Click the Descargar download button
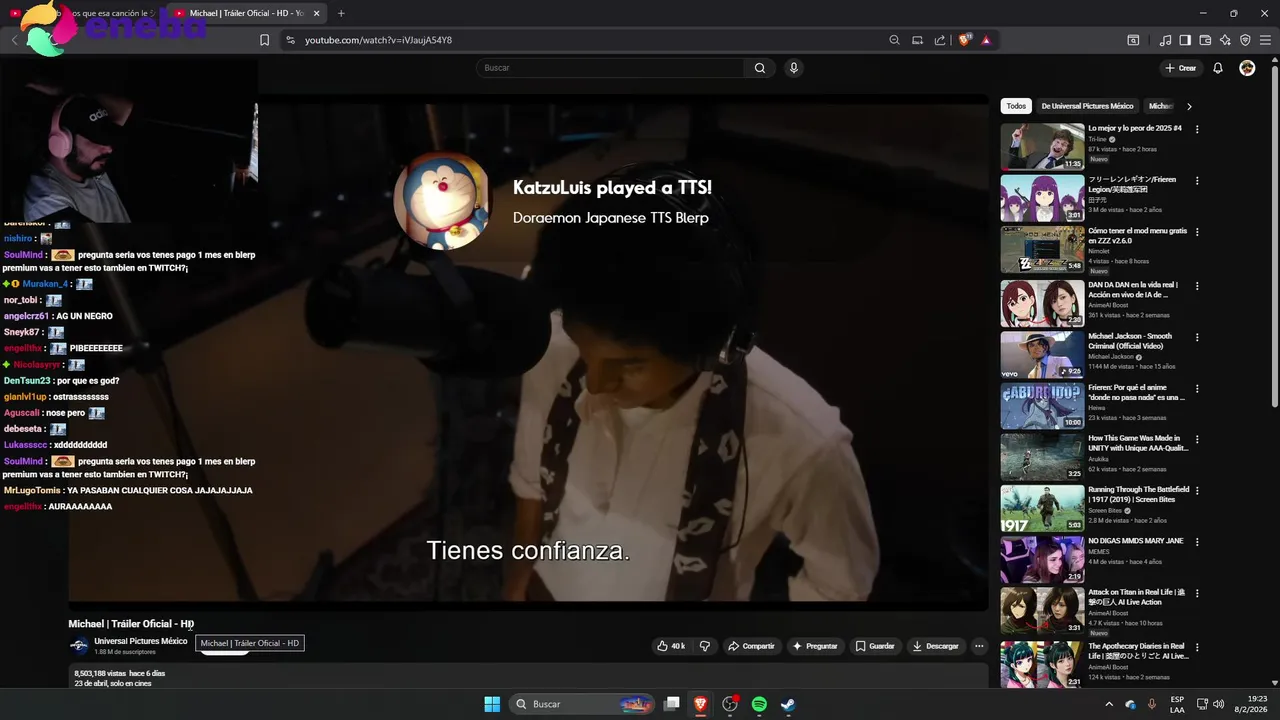 point(936,646)
